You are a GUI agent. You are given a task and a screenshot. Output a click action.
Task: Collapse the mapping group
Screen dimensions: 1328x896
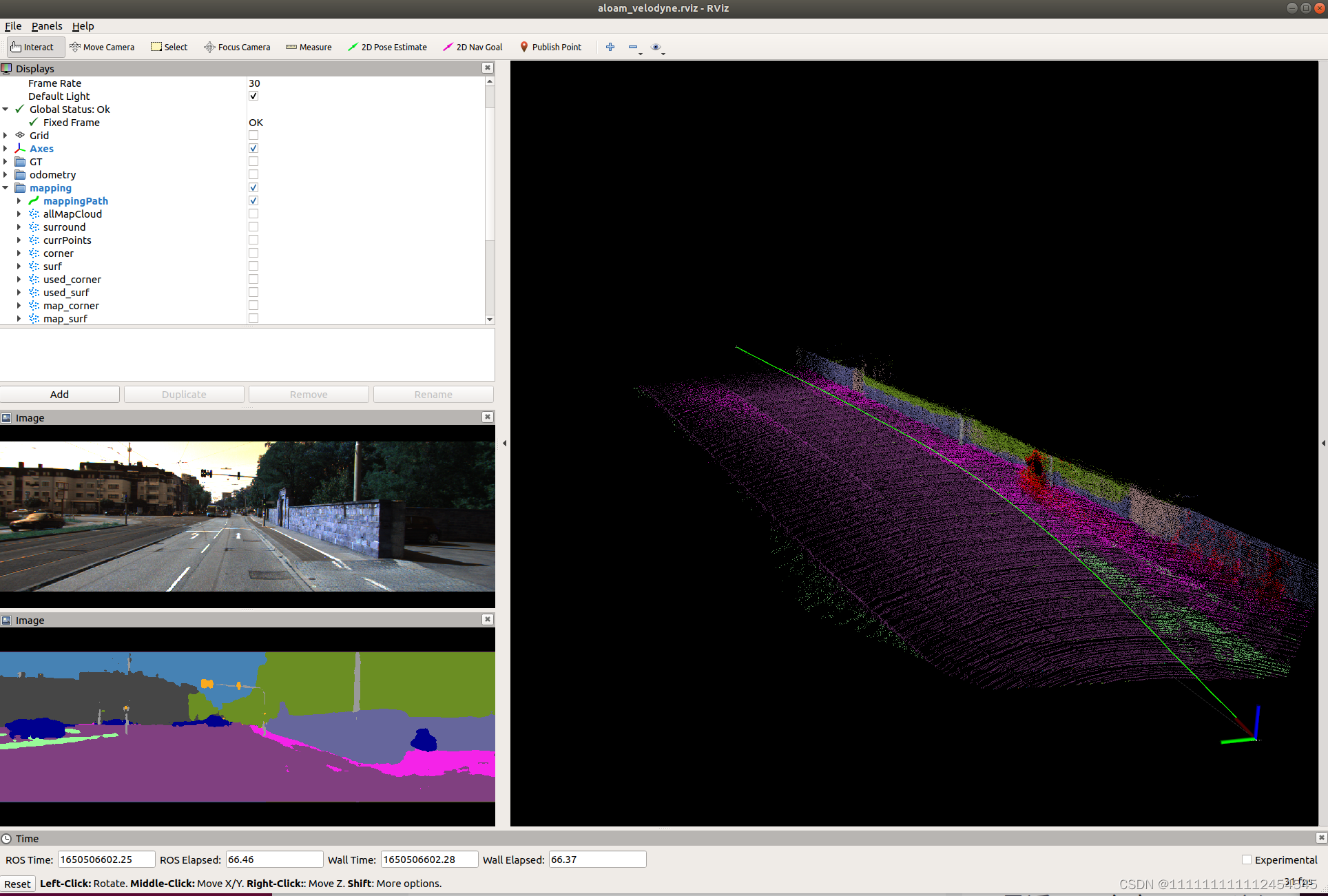click(6, 188)
